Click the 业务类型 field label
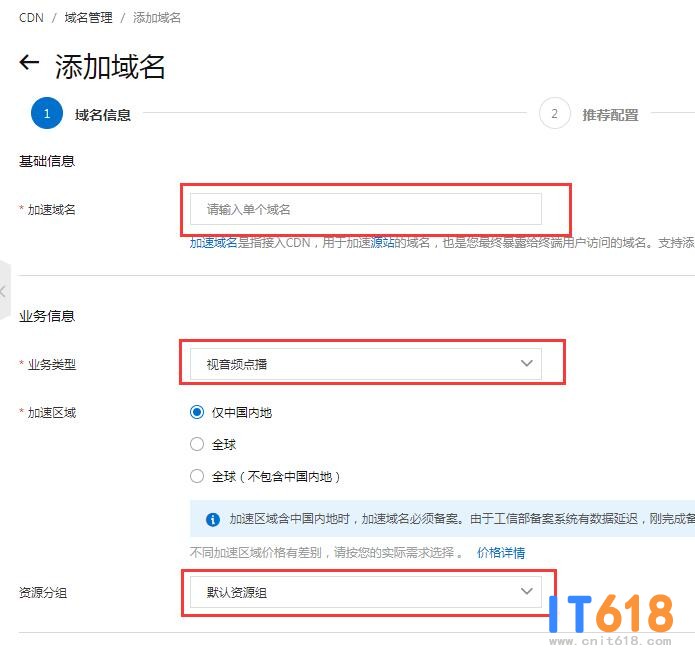The height and width of the screenshot is (655, 695). tap(52, 364)
